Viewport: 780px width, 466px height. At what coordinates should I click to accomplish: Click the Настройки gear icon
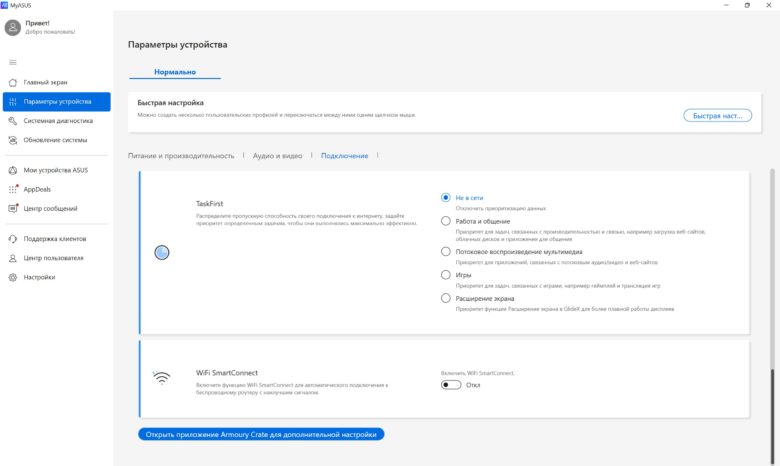pyautogui.click(x=13, y=277)
